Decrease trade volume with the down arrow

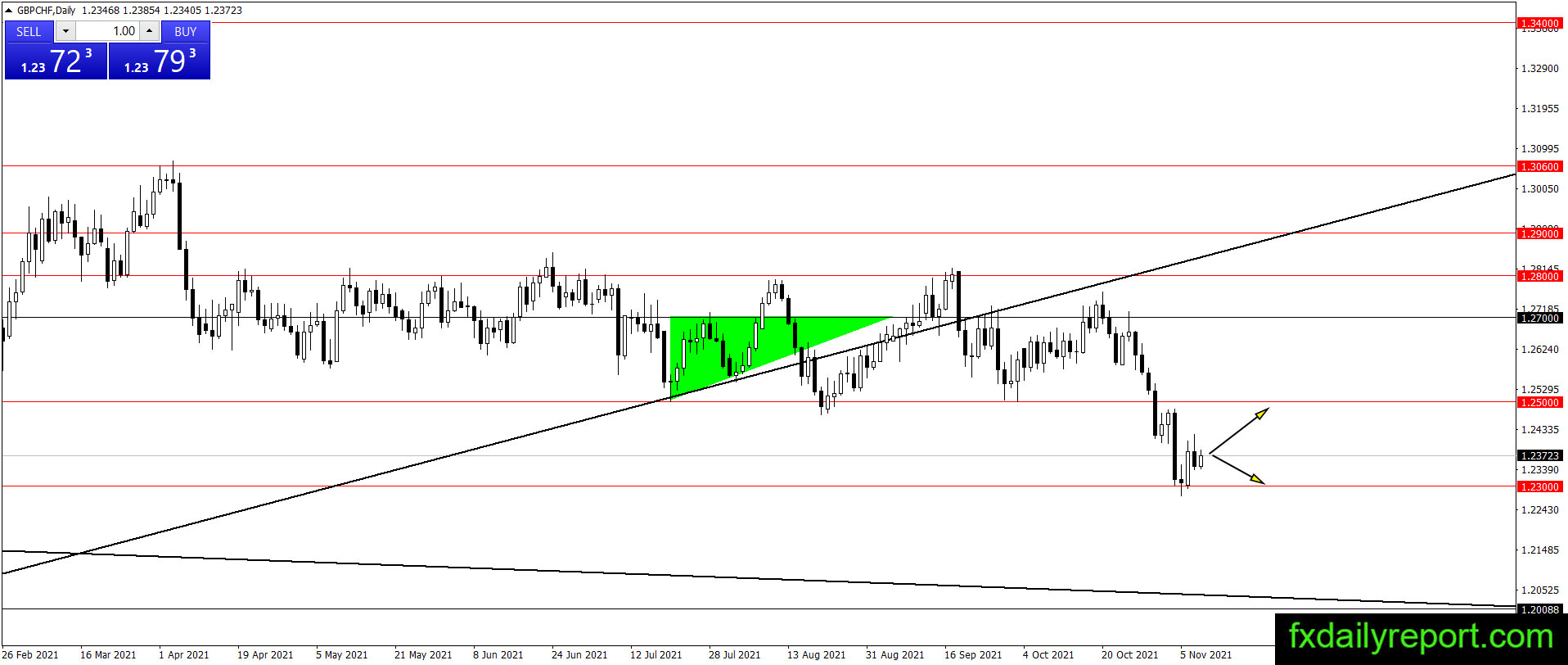click(65, 31)
